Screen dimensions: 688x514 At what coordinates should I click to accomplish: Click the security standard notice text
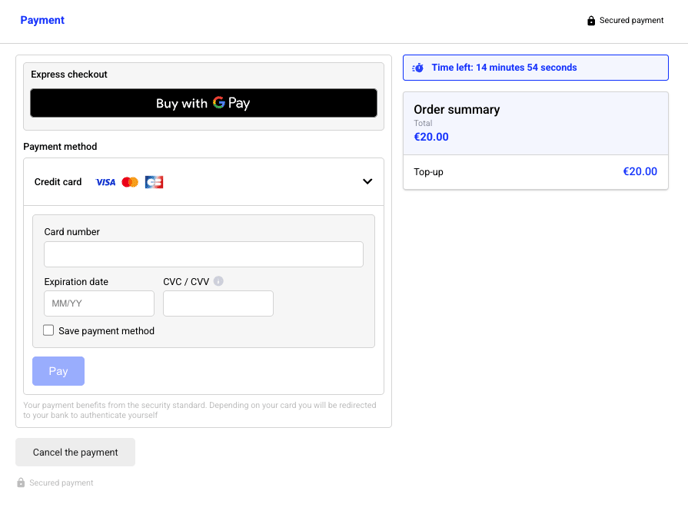[200, 410]
